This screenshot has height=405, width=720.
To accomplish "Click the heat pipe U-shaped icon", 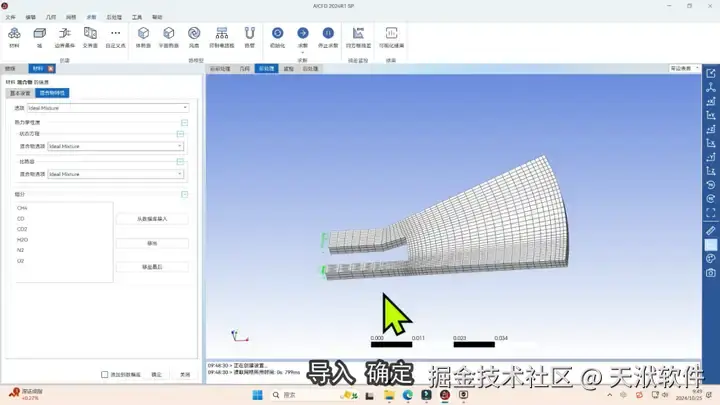I will (249, 34).
